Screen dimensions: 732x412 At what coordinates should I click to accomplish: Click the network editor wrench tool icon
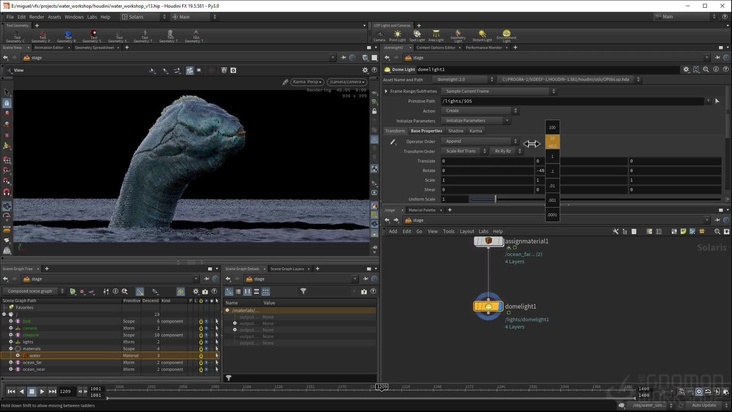point(615,231)
